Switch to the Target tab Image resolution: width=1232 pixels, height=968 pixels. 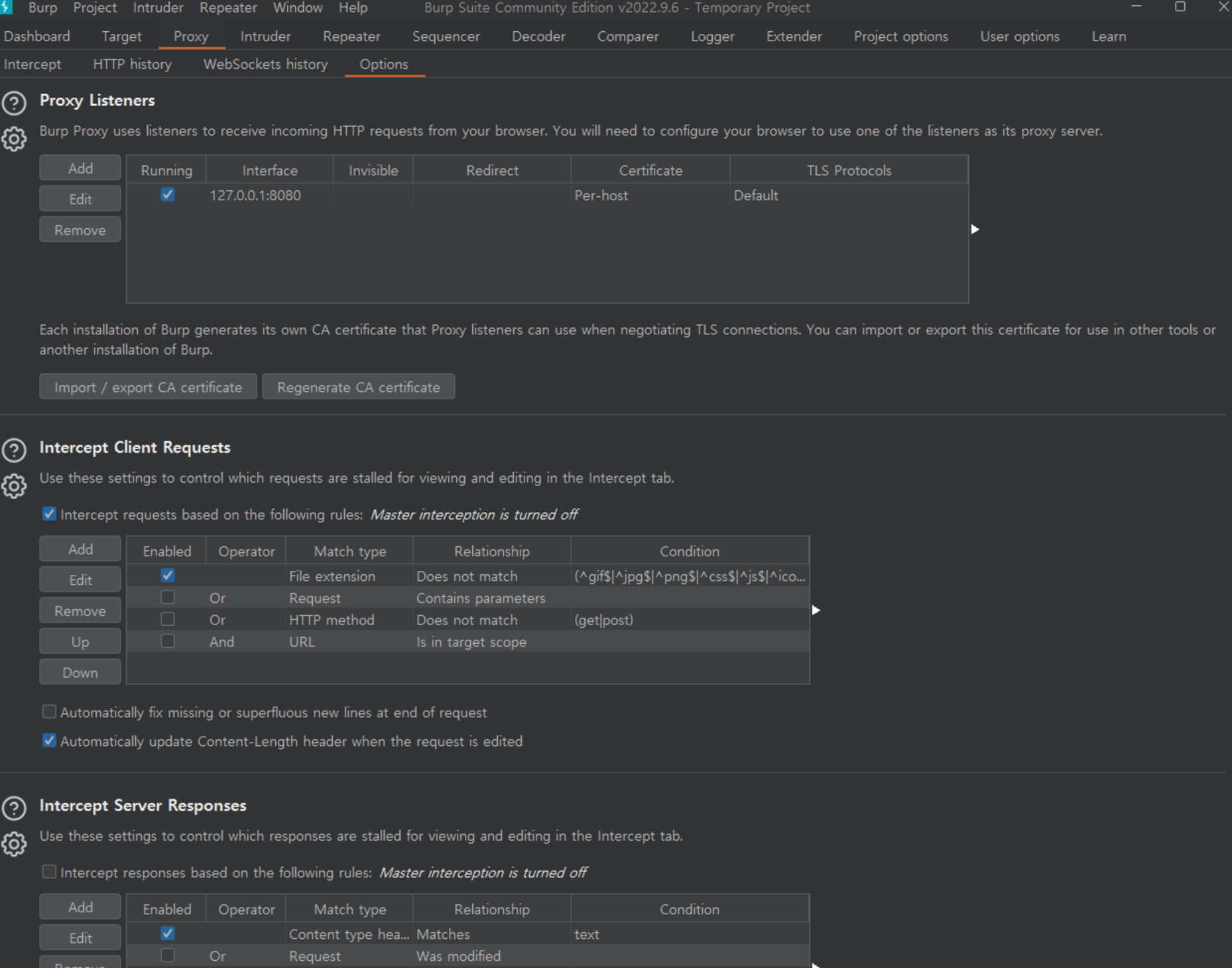click(x=121, y=36)
